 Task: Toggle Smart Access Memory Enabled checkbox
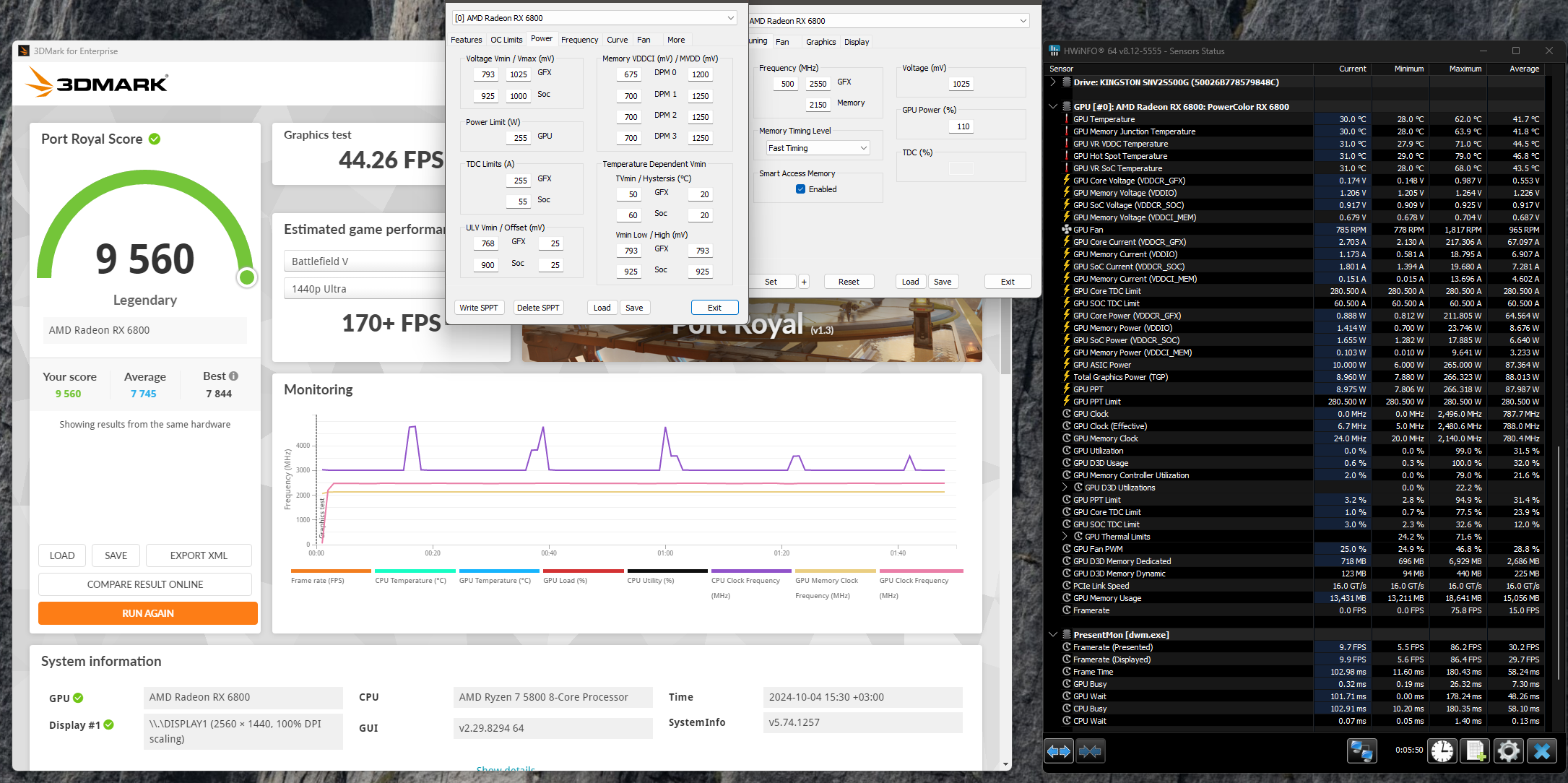coord(800,189)
